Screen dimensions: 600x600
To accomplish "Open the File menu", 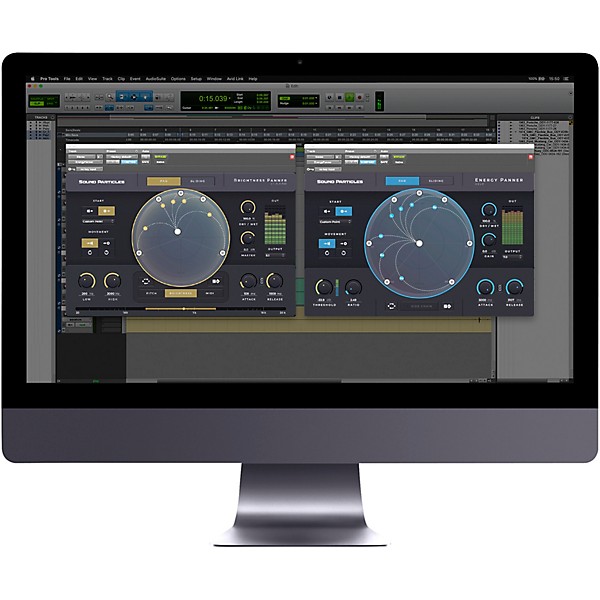I will (x=67, y=79).
